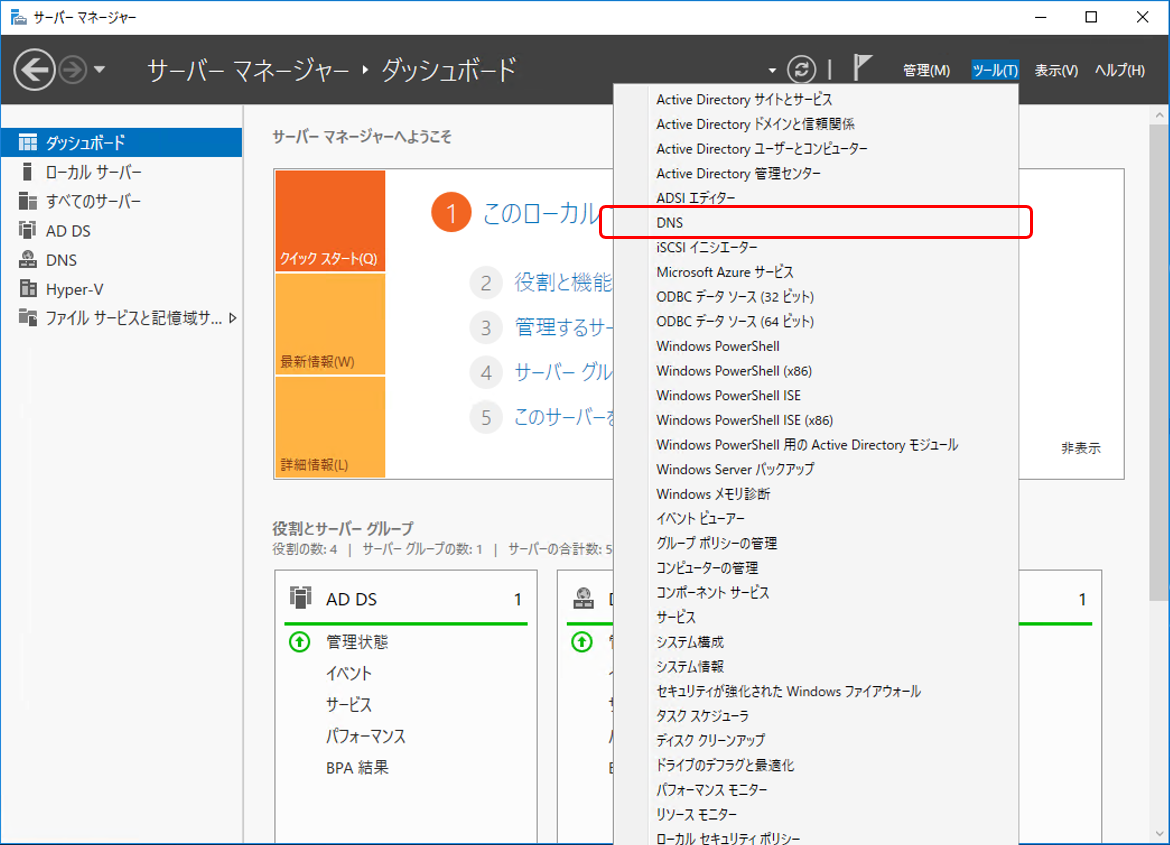The height and width of the screenshot is (845, 1170).
Task: Select Microsoft Azure サービス entry
Action: click(816, 272)
